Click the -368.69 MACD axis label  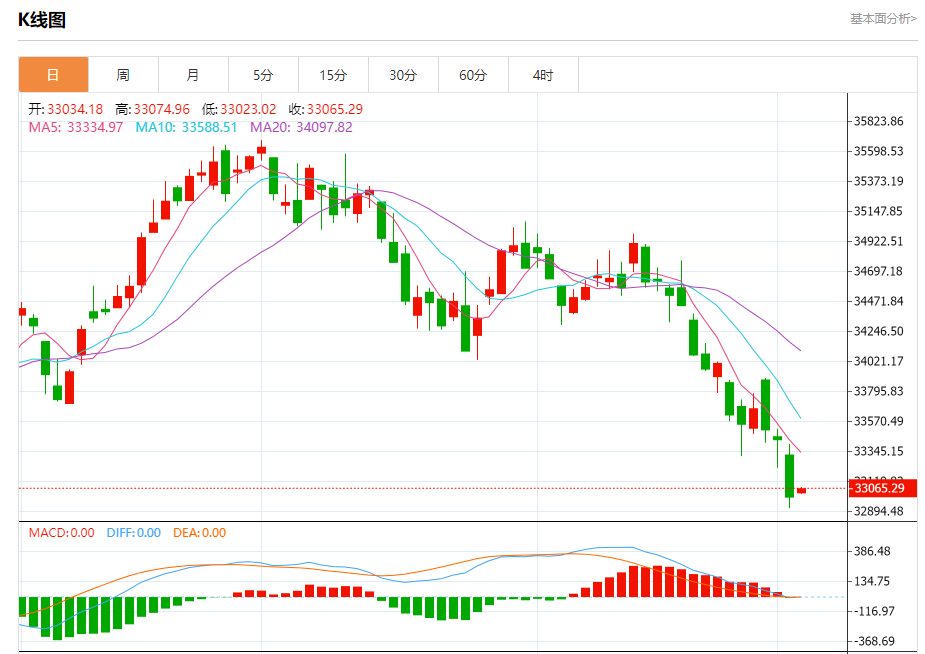click(872, 641)
